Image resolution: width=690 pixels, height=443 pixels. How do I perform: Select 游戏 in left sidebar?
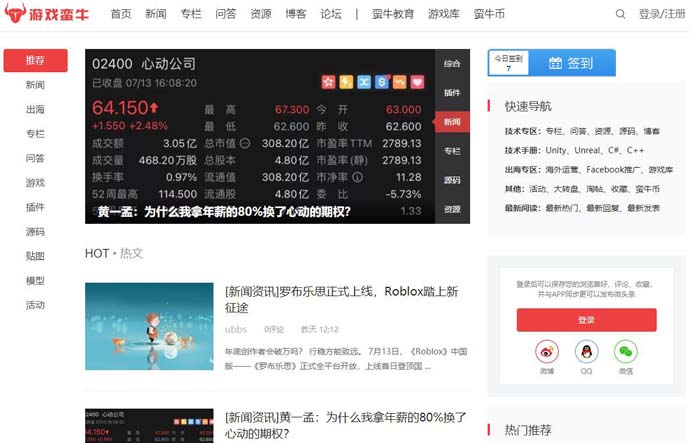tap(35, 183)
